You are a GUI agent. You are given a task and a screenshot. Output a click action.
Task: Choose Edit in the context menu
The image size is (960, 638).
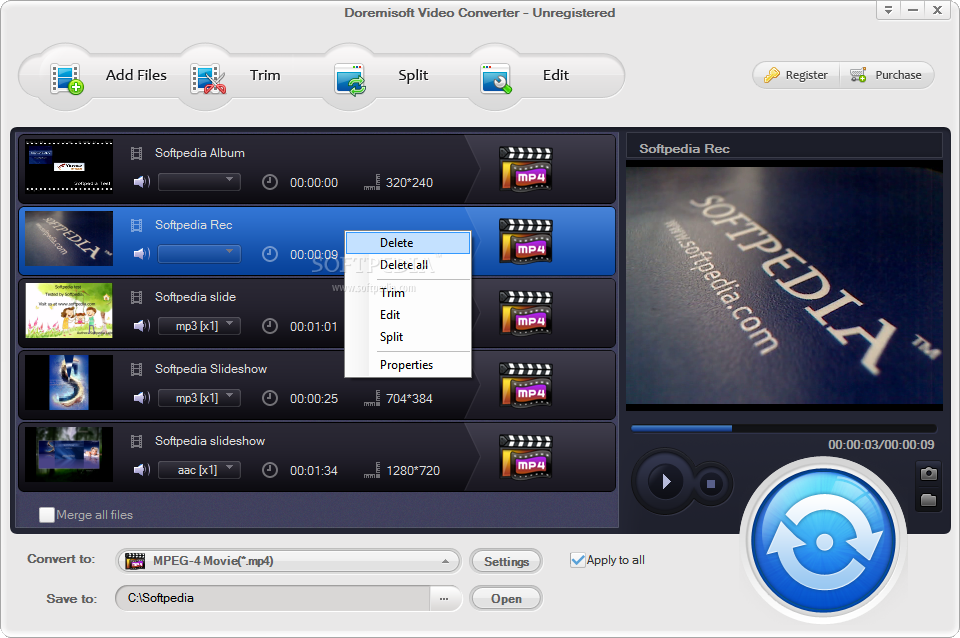pos(408,315)
